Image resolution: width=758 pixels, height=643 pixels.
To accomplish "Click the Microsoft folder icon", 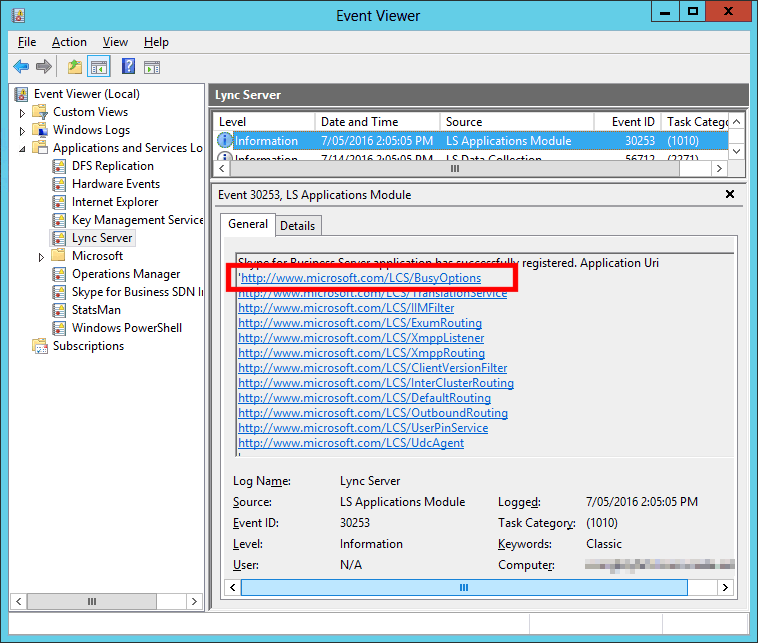I will 58,255.
